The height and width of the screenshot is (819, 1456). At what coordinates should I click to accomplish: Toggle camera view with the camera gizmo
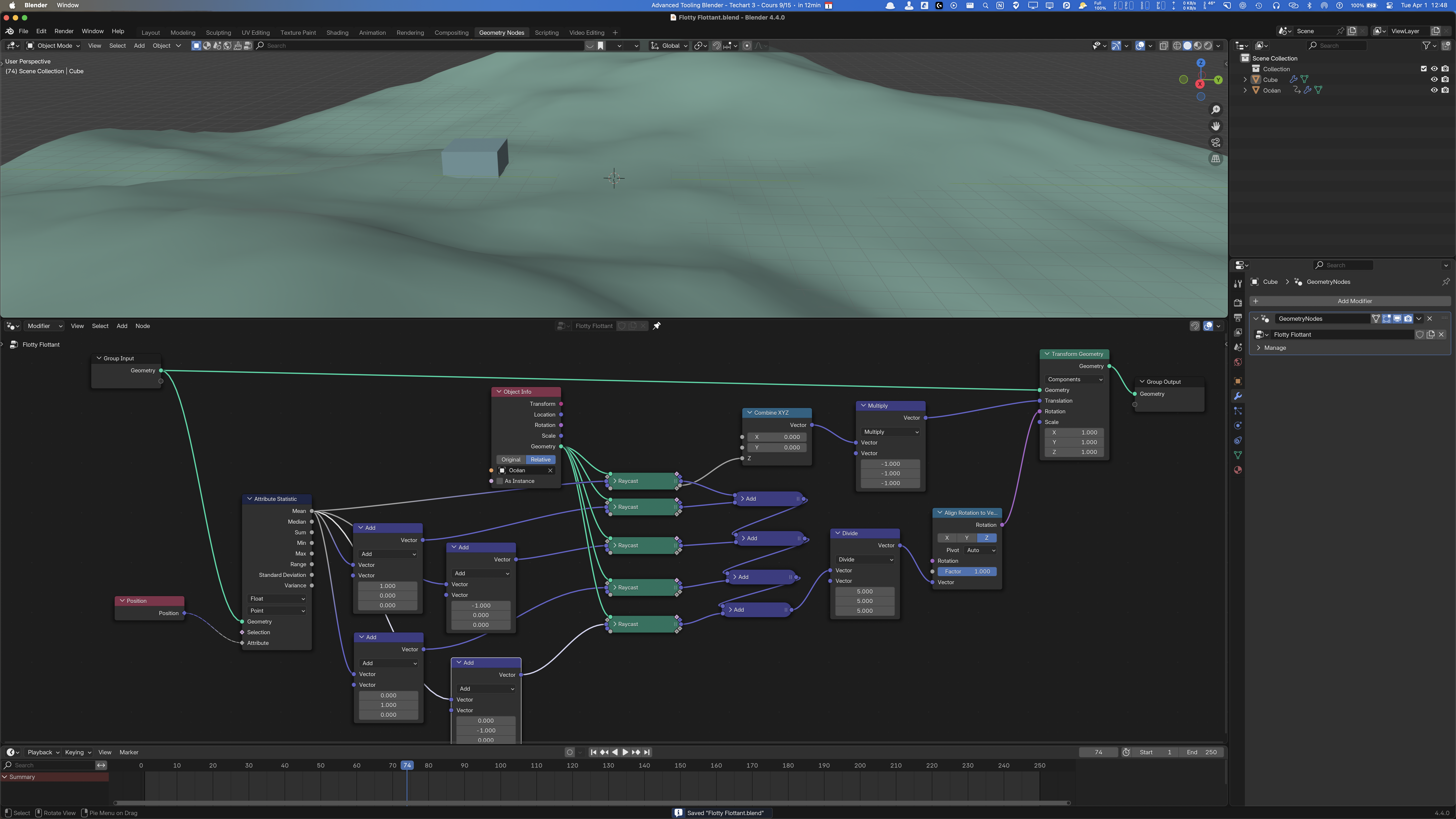click(1216, 142)
